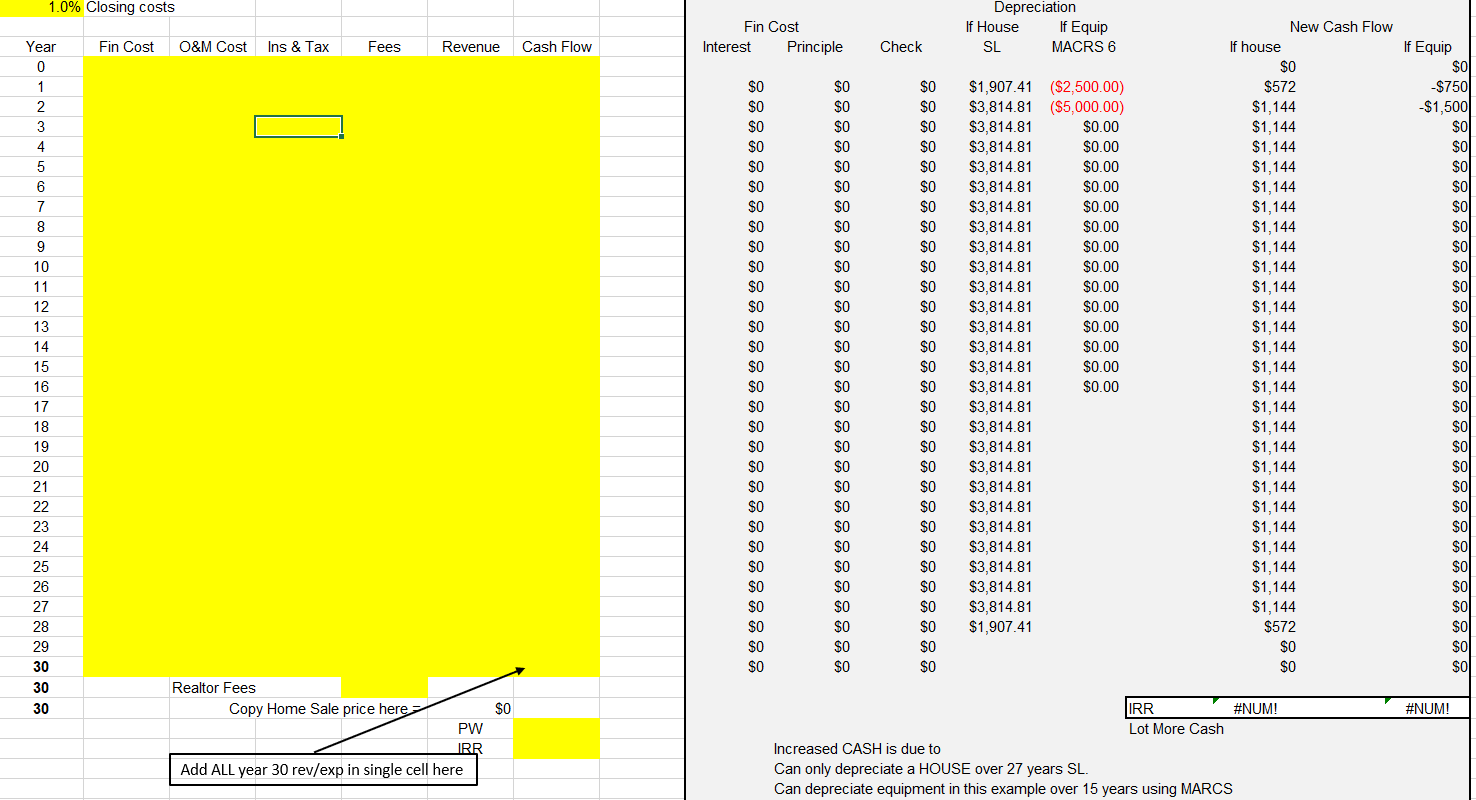
Task: Click the "Cash Flow" header cell
Action: click(x=557, y=46)
